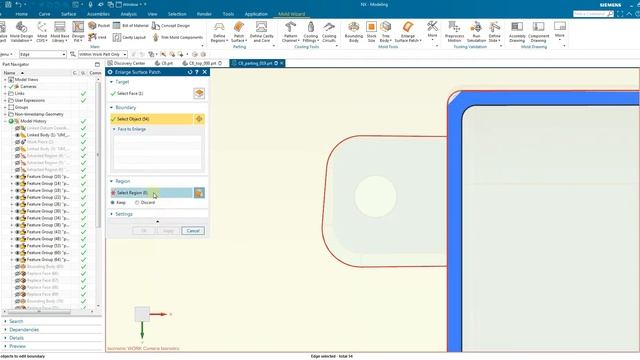
Task: Open the Assemblies ribbon tab
Action: coord(98,14)
